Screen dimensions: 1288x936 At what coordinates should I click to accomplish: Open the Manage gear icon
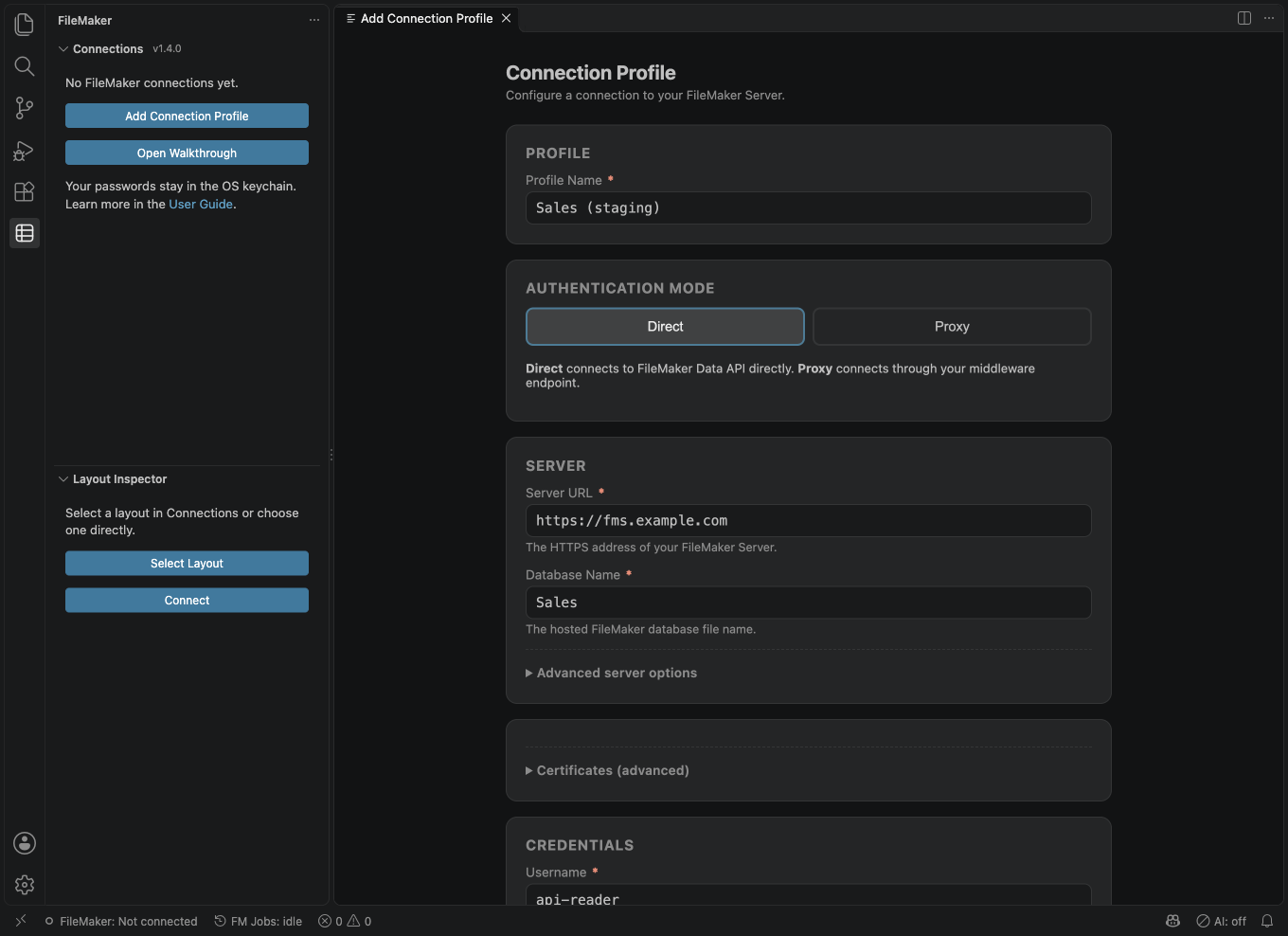click(25, 885)
